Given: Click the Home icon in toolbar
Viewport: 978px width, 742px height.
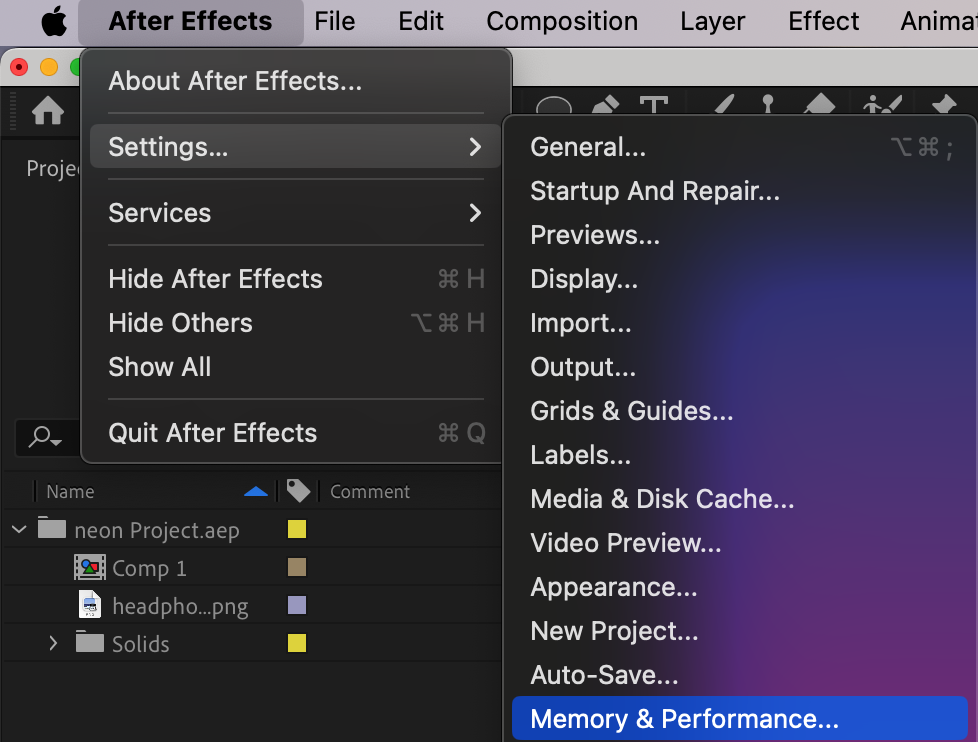Looking at the screenshot, I should 48,112.
